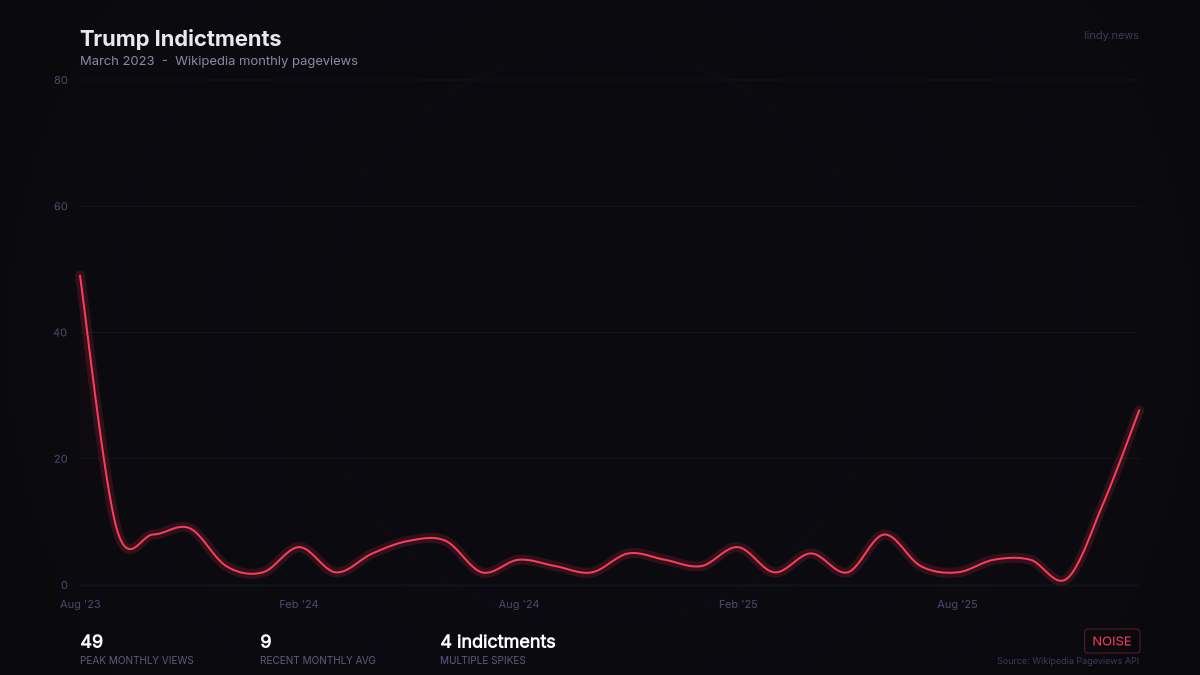This screenshot has height=675, width=1200.
Task: Open the lindy.news link
Action: pos(1111,36)
